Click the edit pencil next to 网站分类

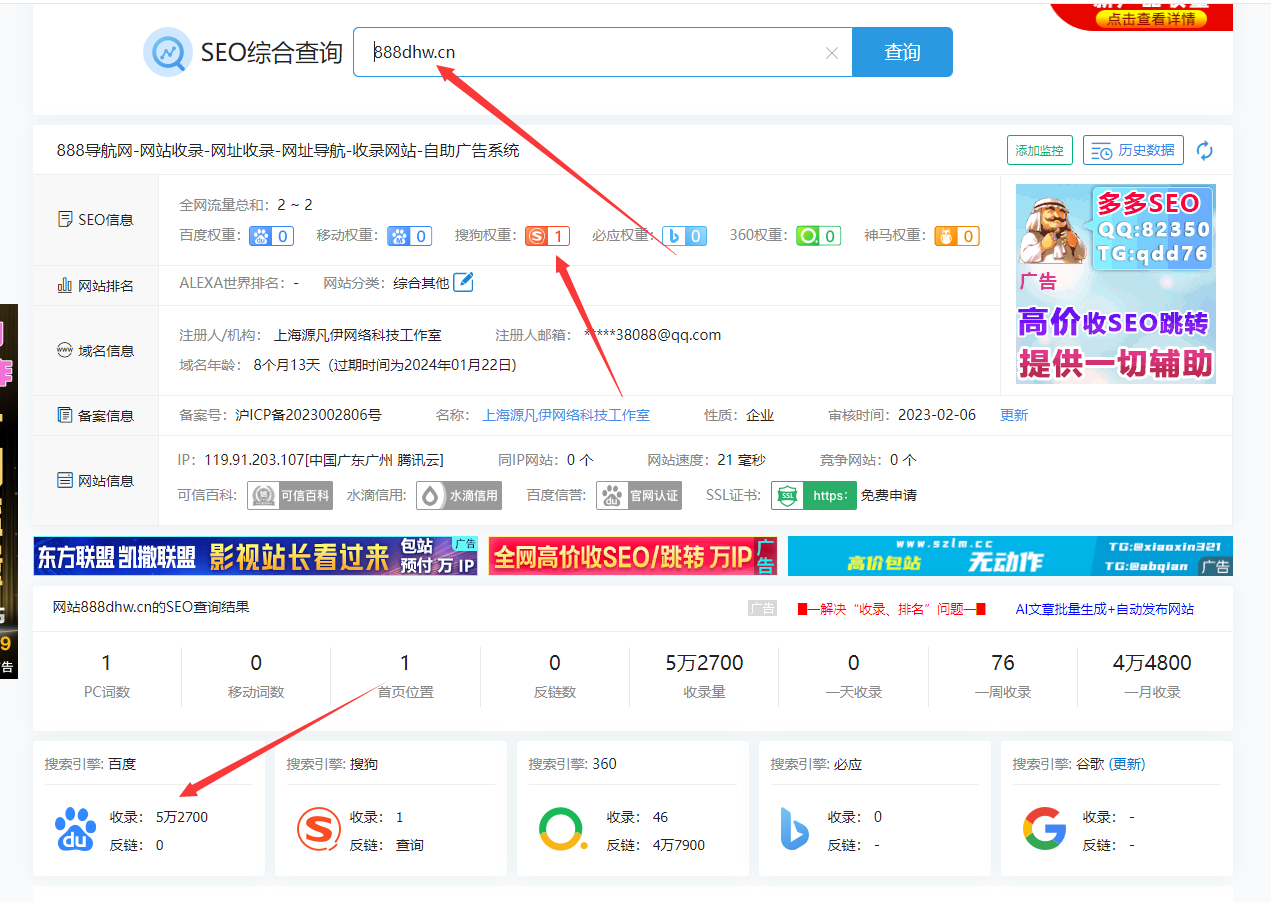(x=463, y=282)
